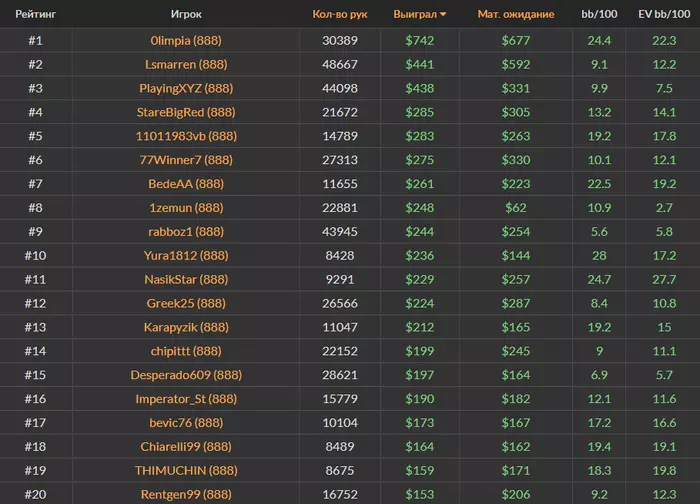The image size is (700, 504).
Task: Select hands count 16752
Action: point(340,494)
